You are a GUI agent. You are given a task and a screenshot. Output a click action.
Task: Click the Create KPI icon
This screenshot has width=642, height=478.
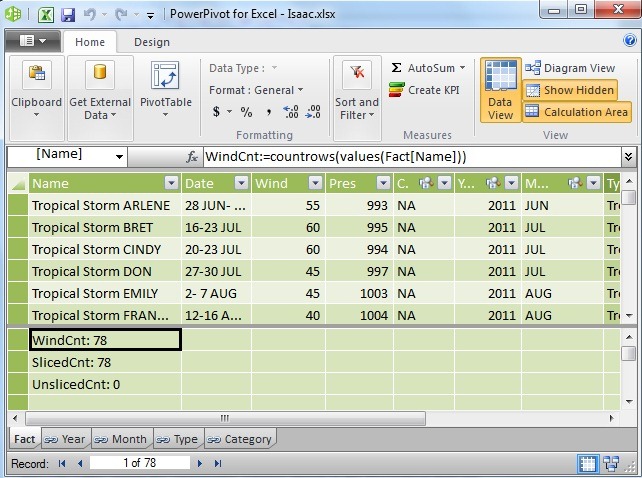pyautogui.click(x=396, y=90)
